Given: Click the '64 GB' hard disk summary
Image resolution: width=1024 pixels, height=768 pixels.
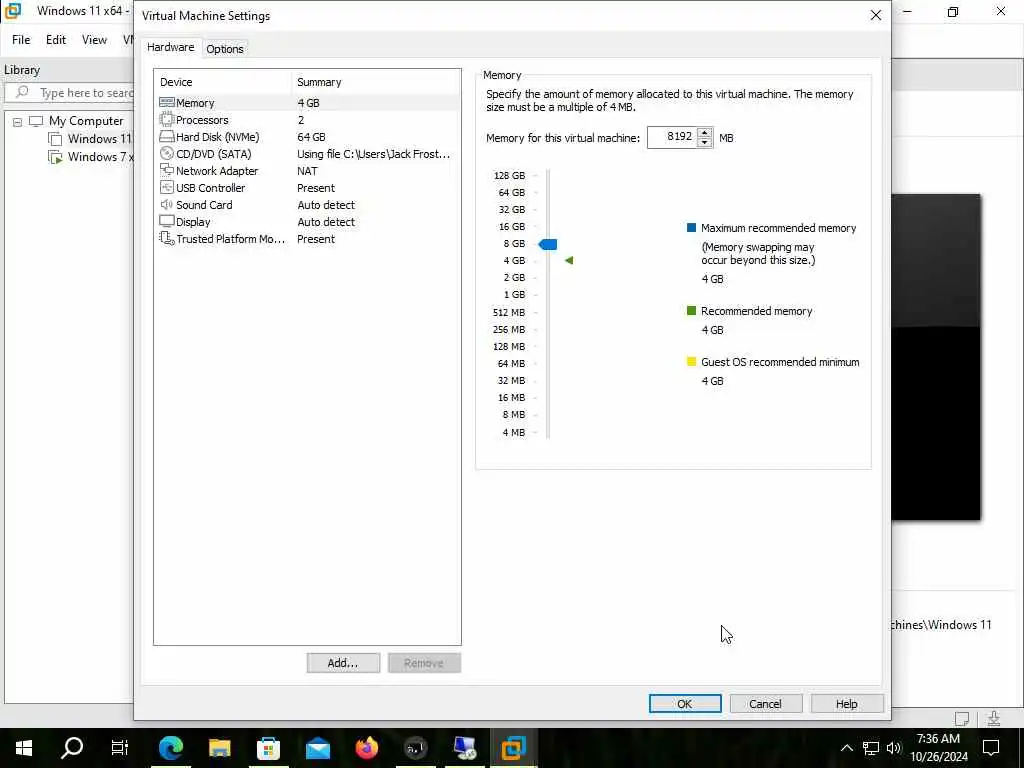Looking at the screenshot, I should (x=311, y=136).
